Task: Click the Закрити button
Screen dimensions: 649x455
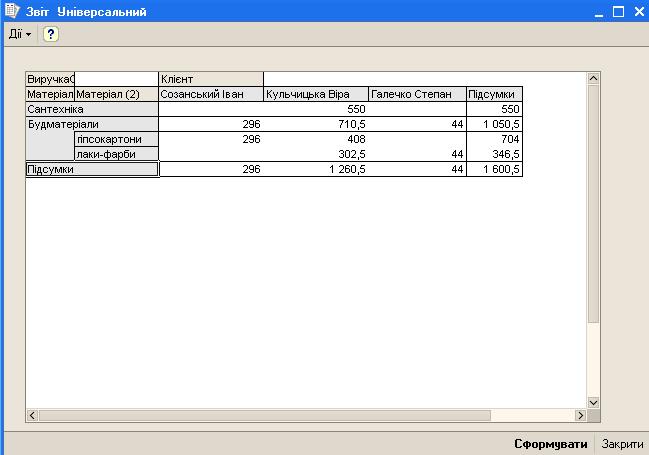Action: [x=622, y=444]
